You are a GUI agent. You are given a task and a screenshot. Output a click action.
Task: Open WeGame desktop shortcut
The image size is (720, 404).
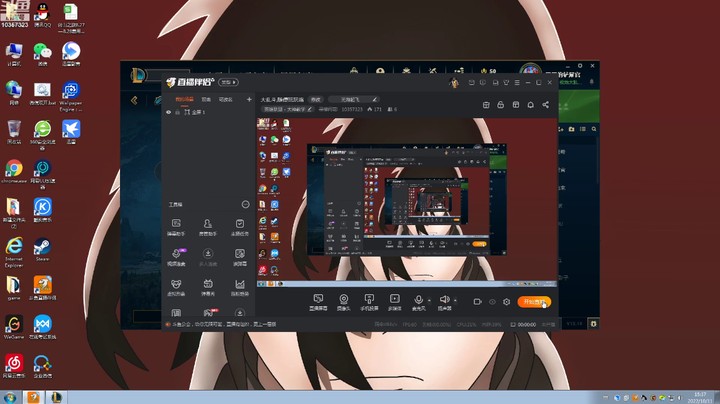point(14,327)
